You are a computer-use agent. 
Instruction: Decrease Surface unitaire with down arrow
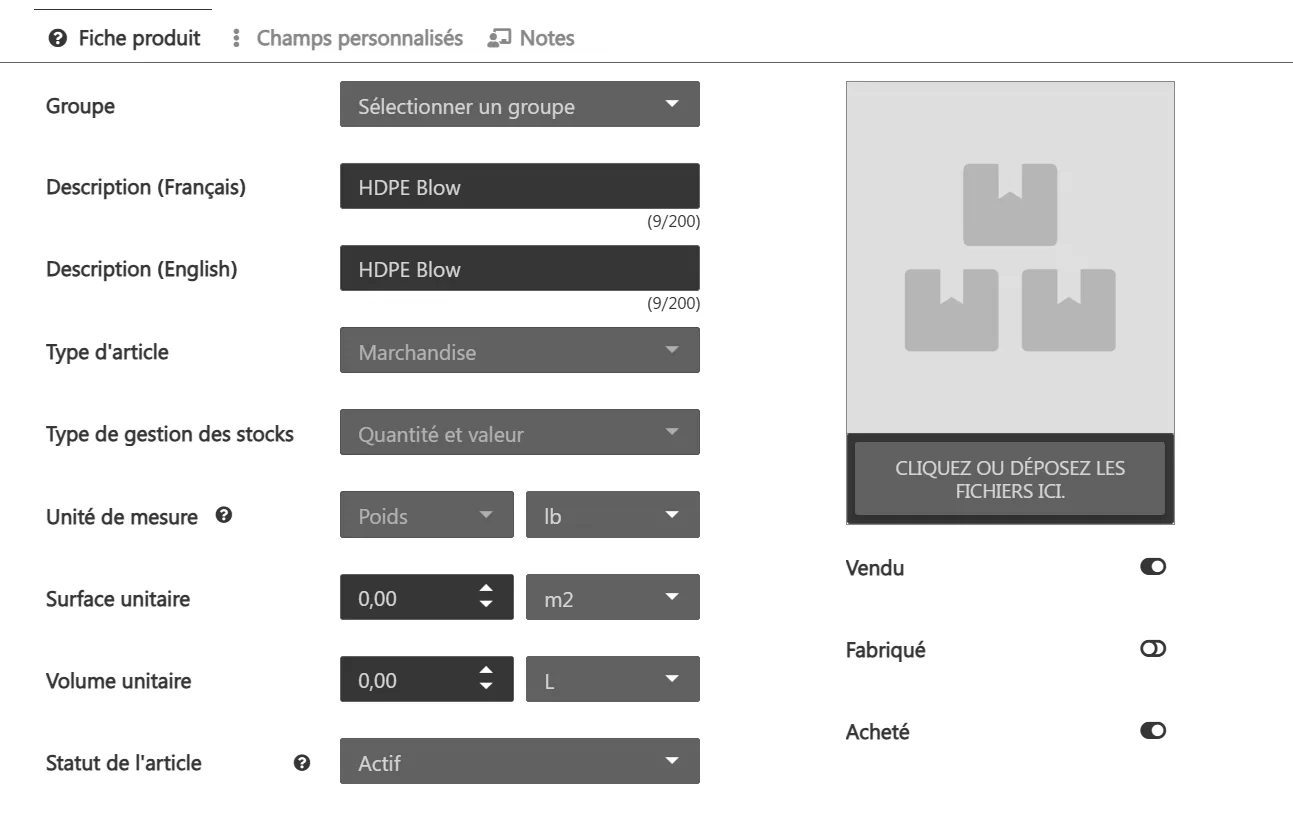pyautogui.click(x=486, y=605)
